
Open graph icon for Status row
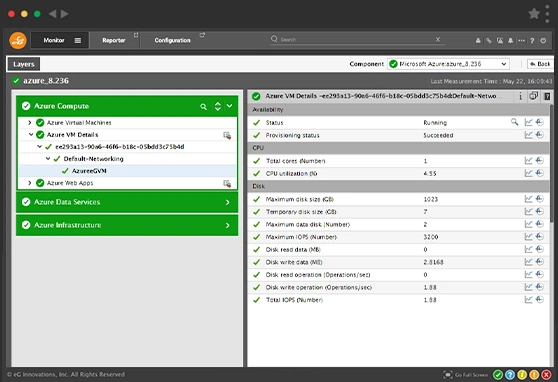click(528, 122)
